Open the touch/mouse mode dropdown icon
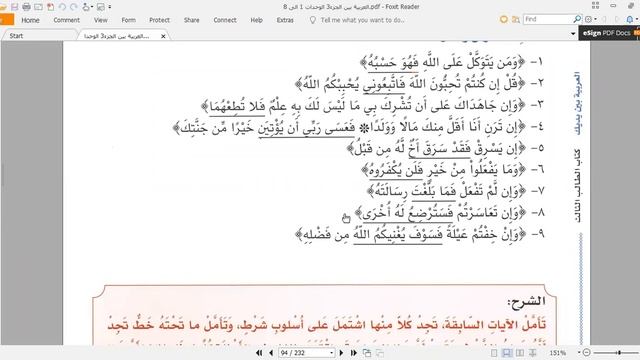 point(87,7)
